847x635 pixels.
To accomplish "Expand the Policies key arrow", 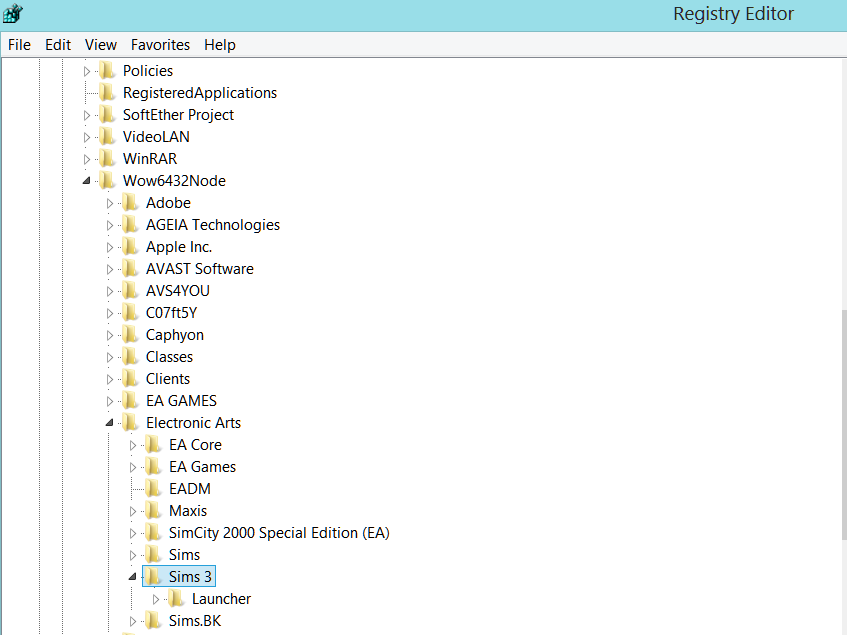I will (x=87, y=71).
